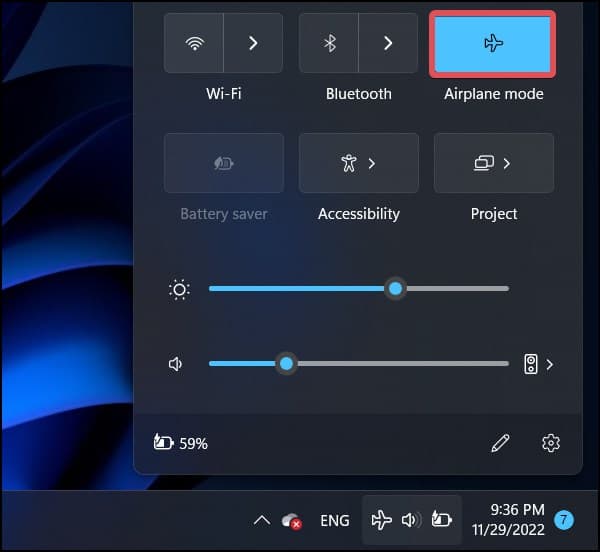This screenshot has width=600, height=552.
Task: Click the volume slider handle
Action: (x=286, y=364)
